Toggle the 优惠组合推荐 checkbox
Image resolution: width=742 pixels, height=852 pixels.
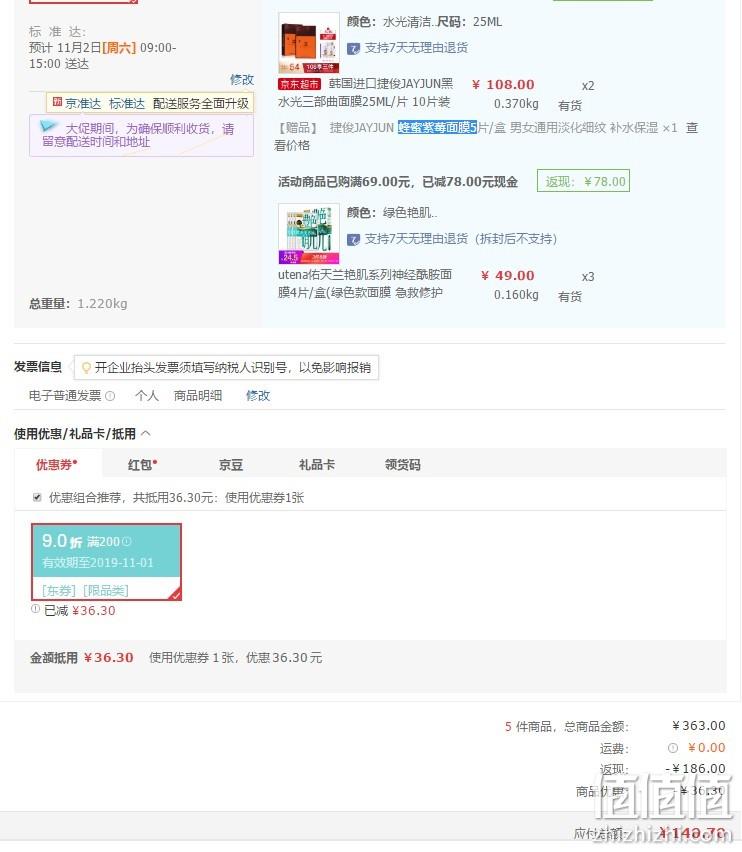pyautogui.click(x=37, y=497)
